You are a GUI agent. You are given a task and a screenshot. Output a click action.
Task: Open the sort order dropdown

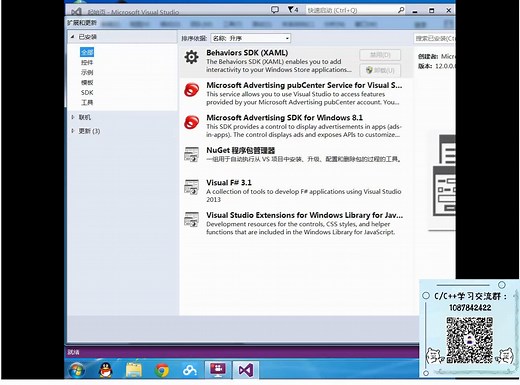click(x=251, y=38)
